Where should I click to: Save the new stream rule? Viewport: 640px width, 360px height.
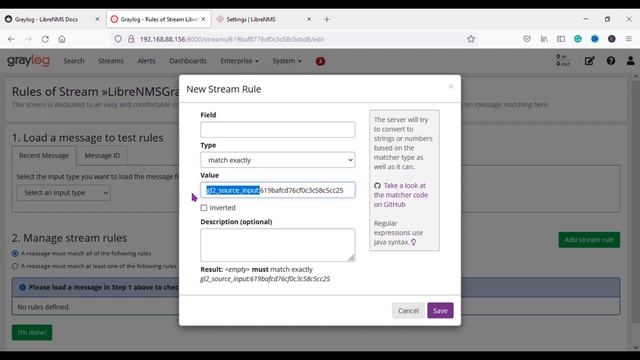coord(440,311)
